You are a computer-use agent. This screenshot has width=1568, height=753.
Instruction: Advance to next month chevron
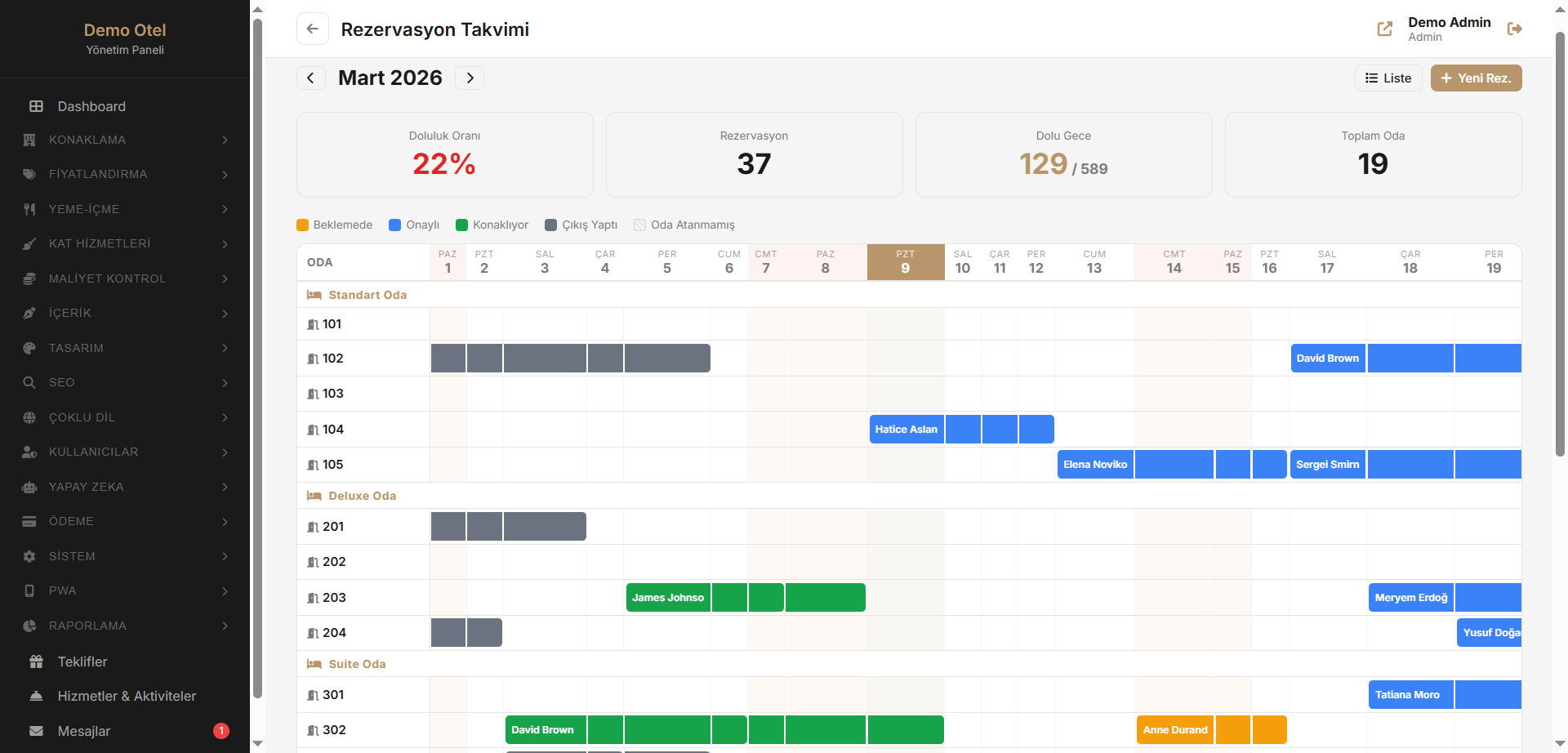tap(470, 78)
